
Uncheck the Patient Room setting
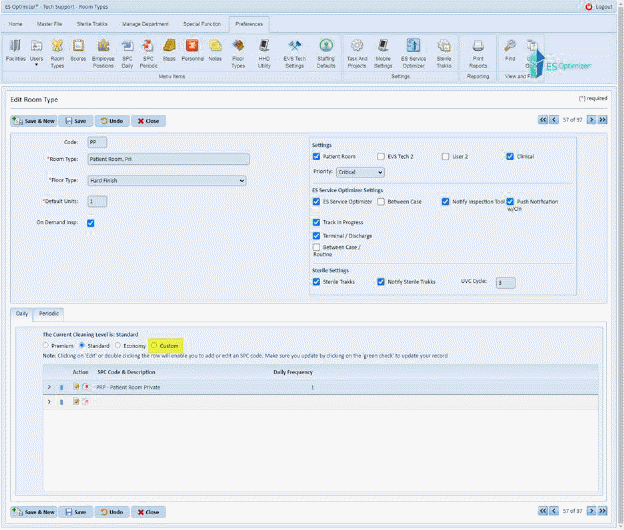pos(316,156)
